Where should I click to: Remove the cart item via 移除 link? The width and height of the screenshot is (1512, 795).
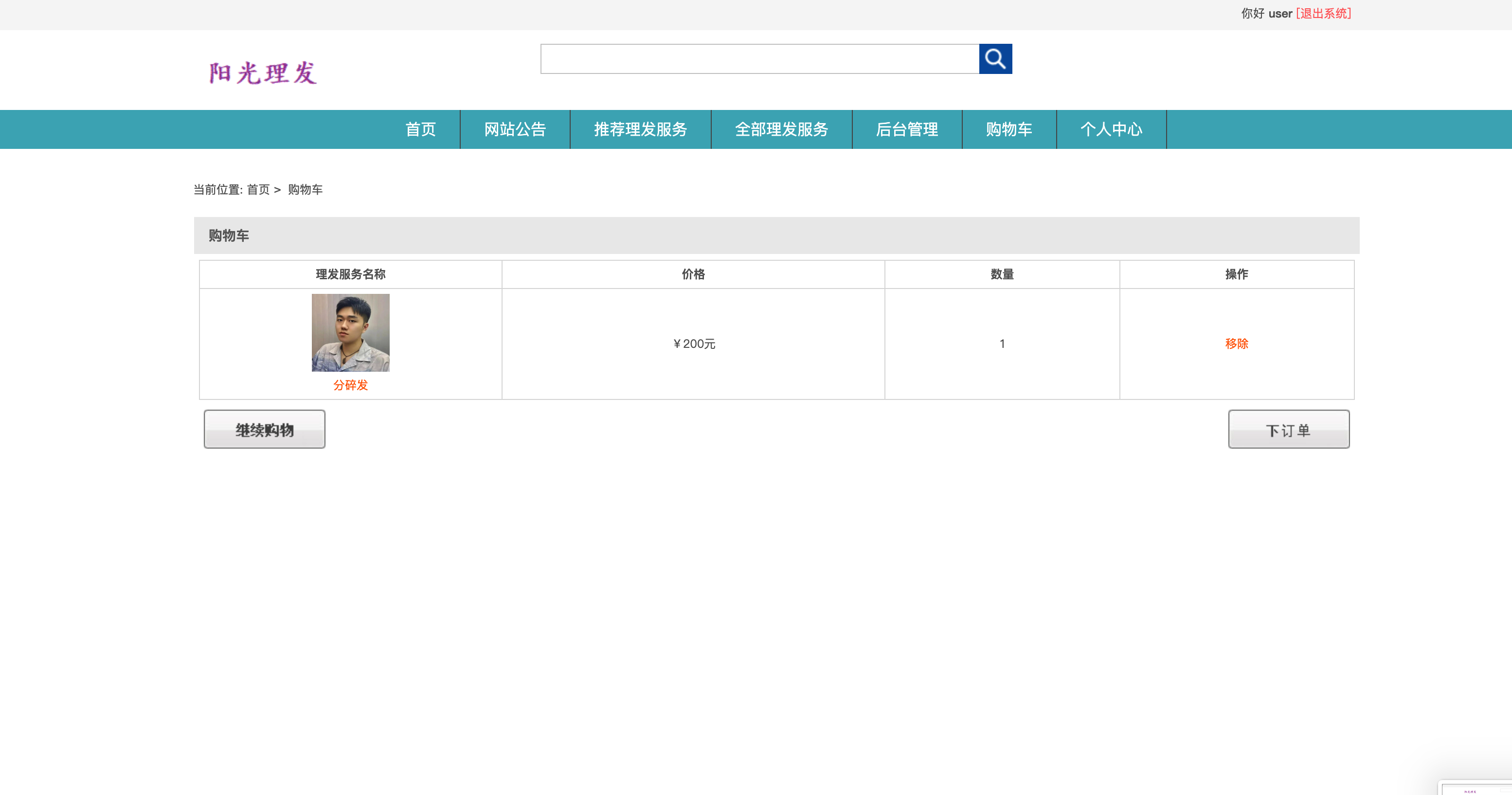coord(1237,344)
